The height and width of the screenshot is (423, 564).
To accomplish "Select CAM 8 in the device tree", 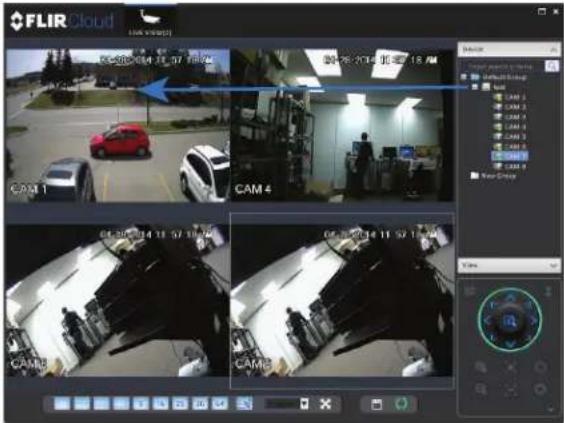I will (x=510, y=166).
